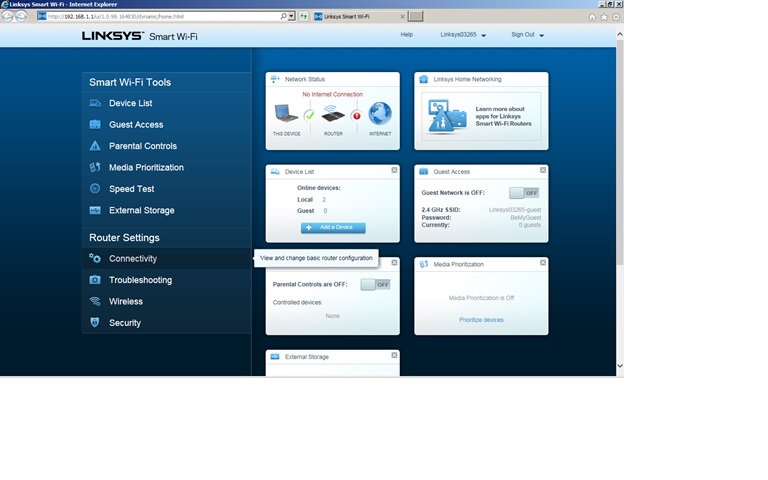The height and width of the screenshot is (480, 768).
Task: Click the Device List widget header icon
Action: [x=275, y=171]
